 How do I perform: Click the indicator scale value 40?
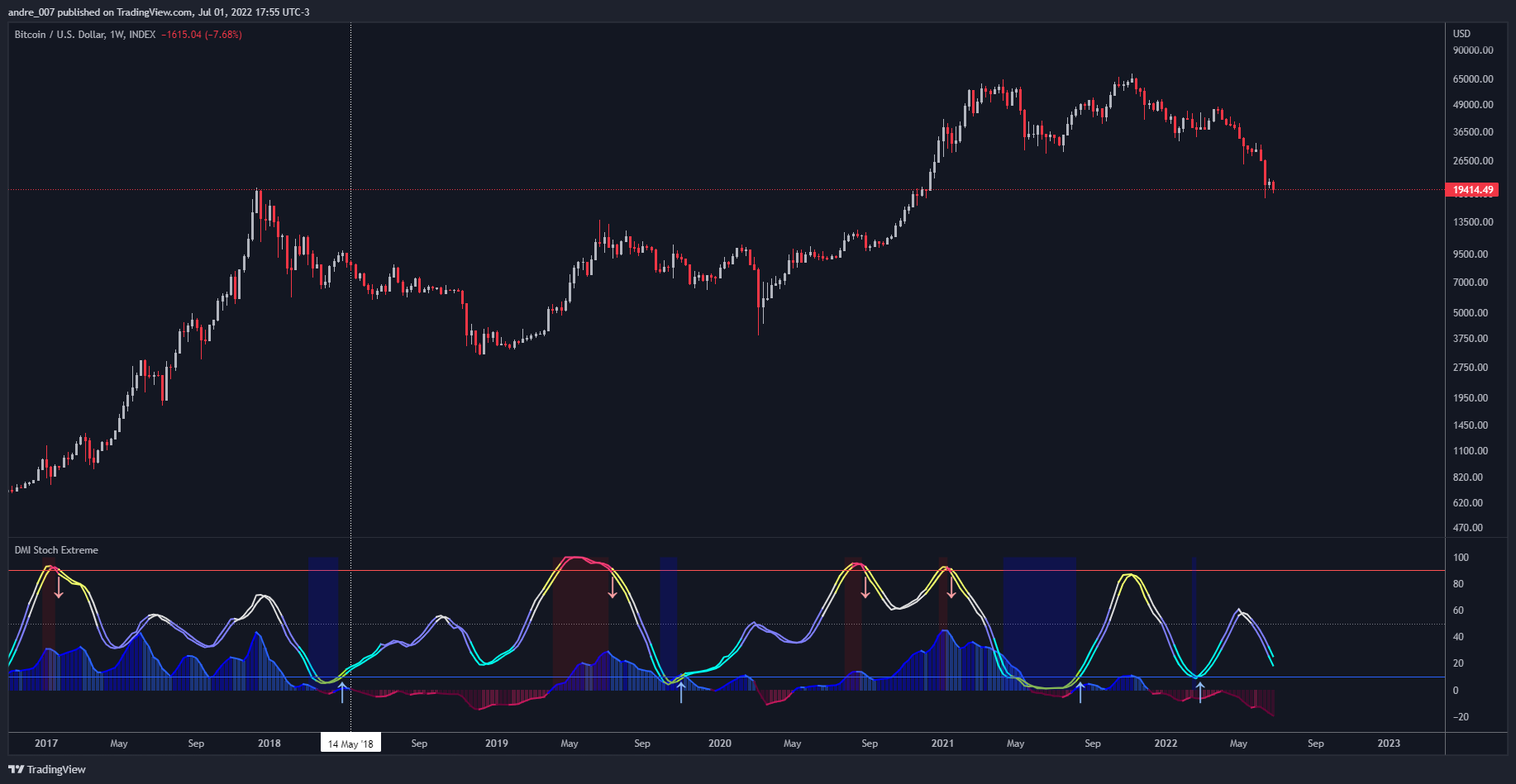[1459, 637]
